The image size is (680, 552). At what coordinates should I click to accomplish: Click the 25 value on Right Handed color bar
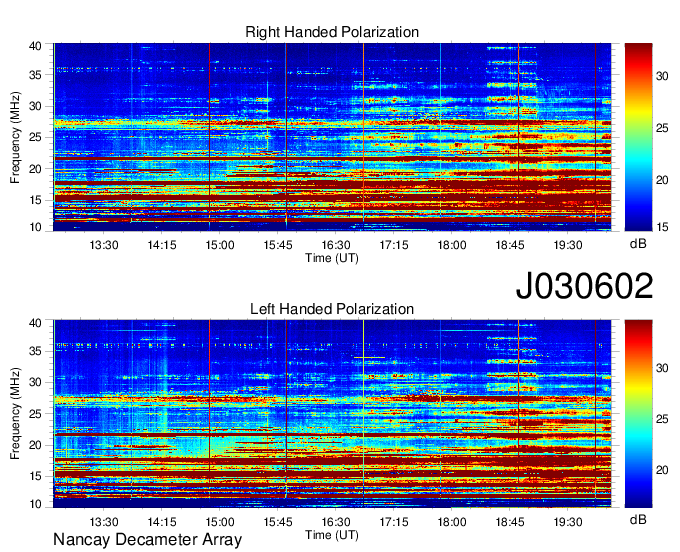coord(662,128)
